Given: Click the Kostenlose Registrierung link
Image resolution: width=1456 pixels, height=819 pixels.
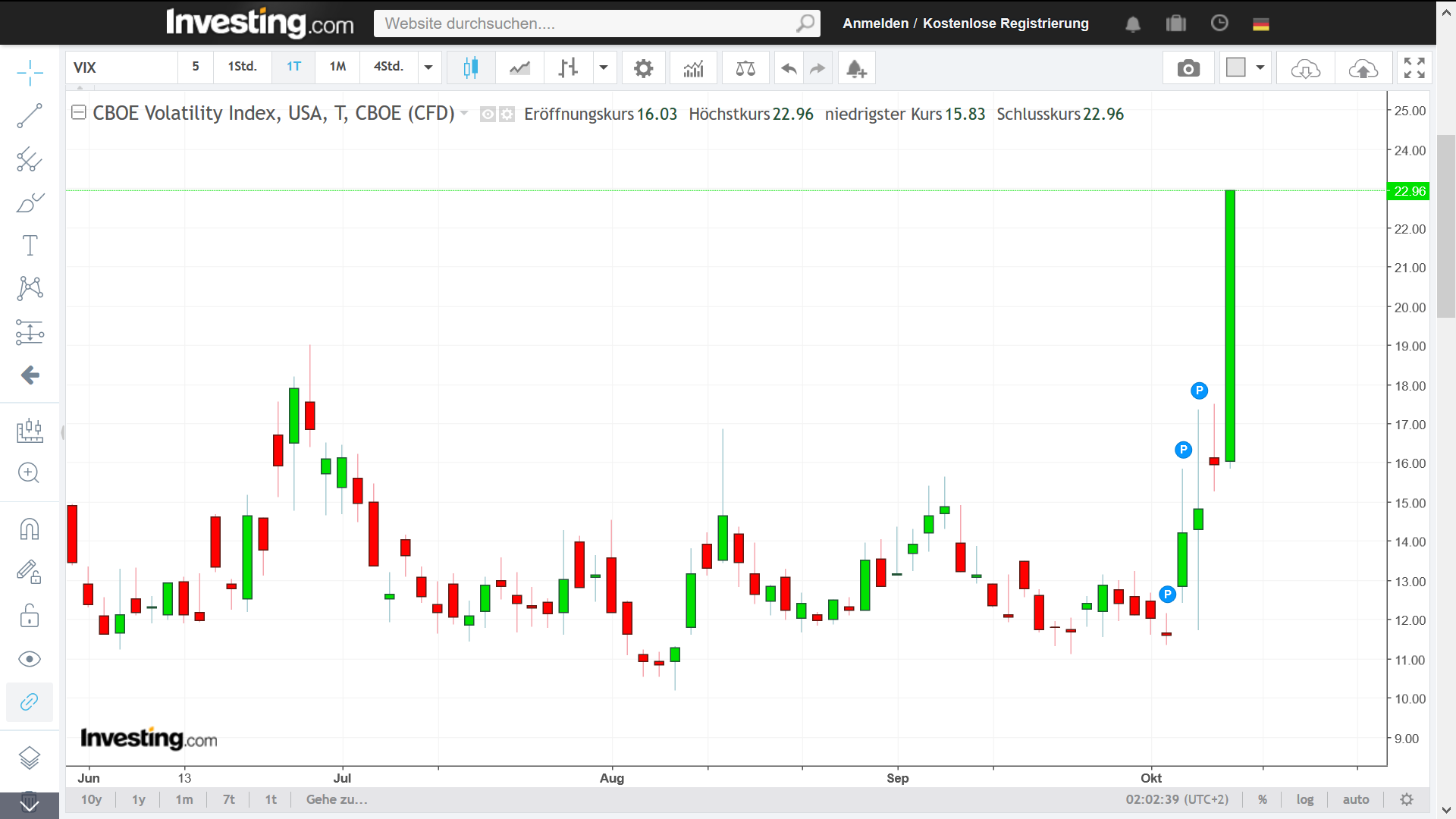Looking at the screenshot, I should (x=1006, y=24).
